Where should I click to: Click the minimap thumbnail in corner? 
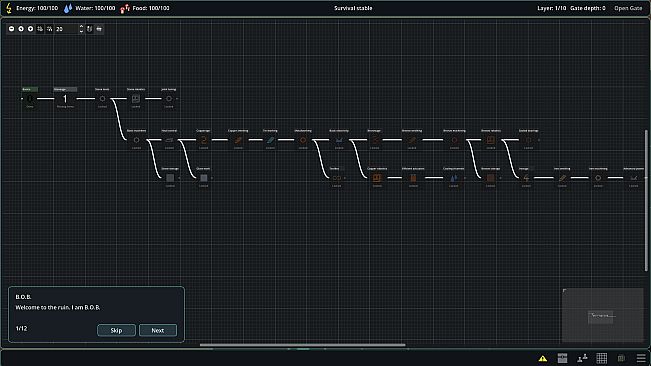[x=602, y=315]
